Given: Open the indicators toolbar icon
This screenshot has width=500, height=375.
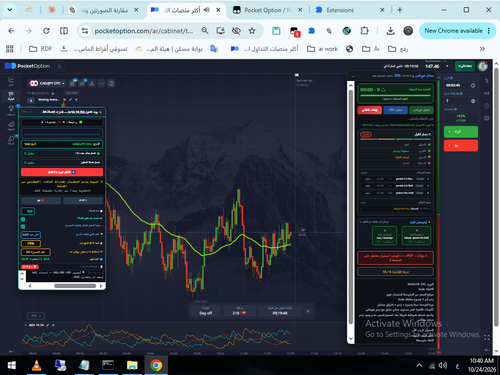Looking at the screenshot, I should coord(82,83).
